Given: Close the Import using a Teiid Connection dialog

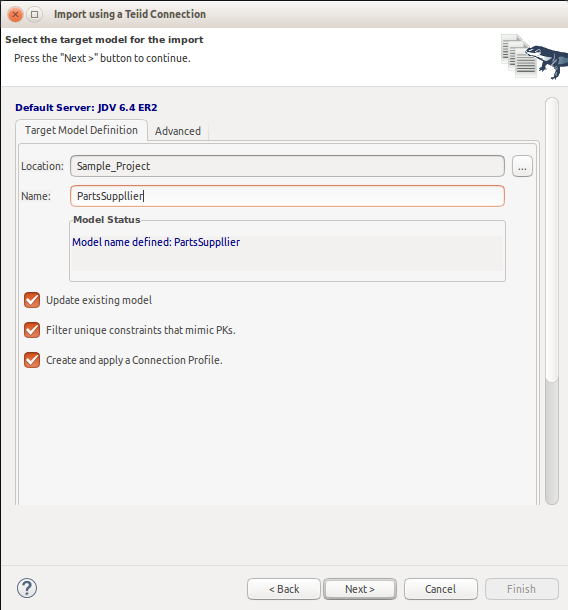Looking at the screenshot, I should (15, 14).
